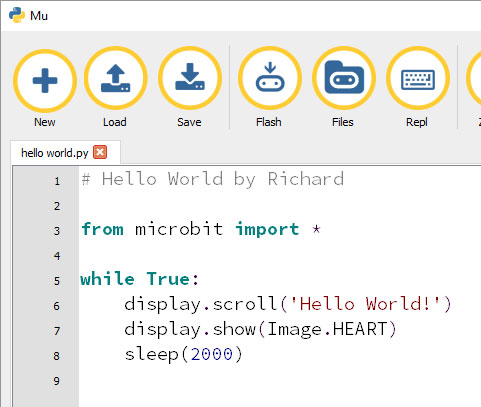This screenshot has height=407, width=481.
Task: Click the 'True' keyword on line 5
Action: coord(168,278)
